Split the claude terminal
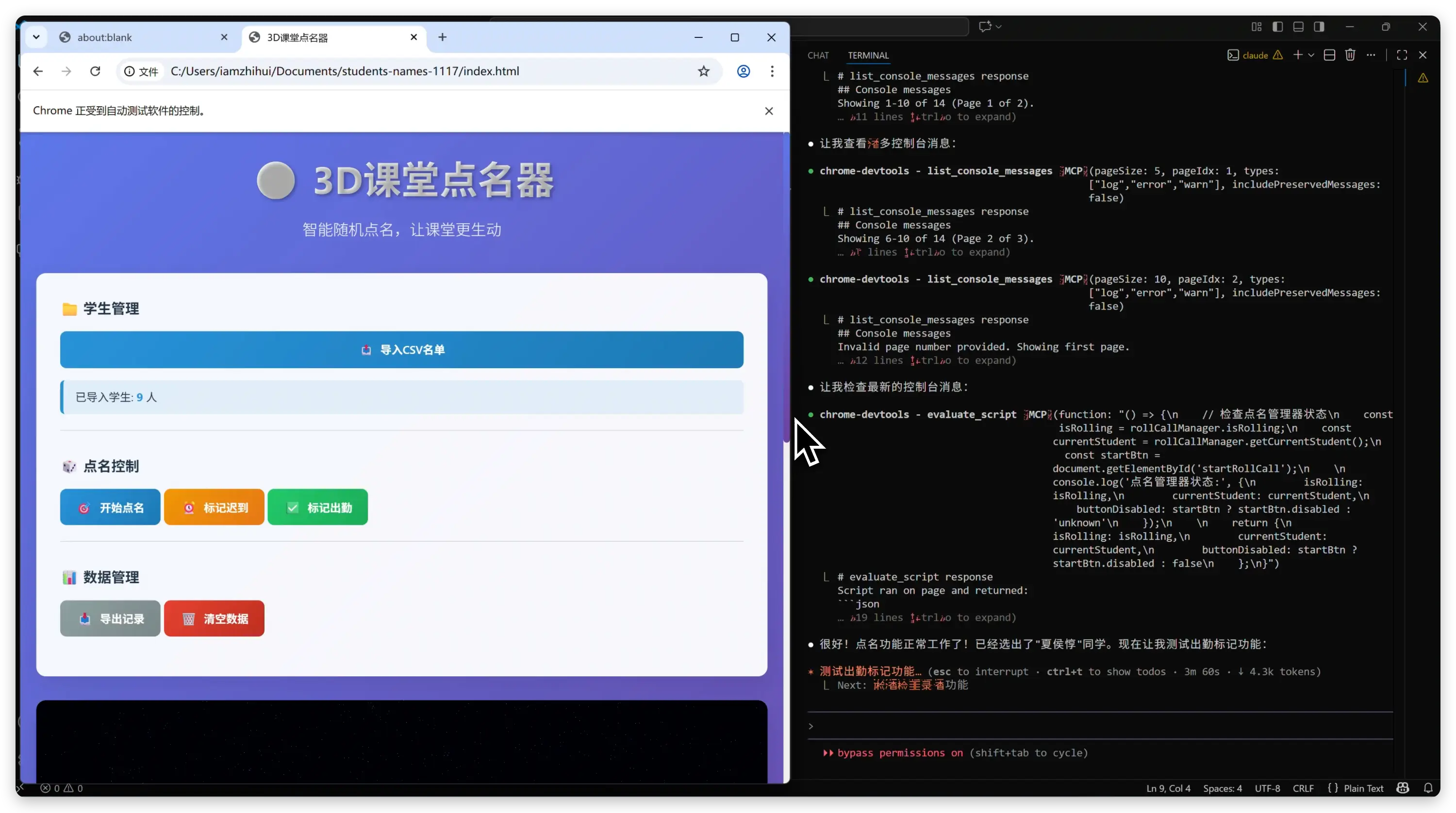The width and height of the screenshot is (1456, 813). (1329, 54)
